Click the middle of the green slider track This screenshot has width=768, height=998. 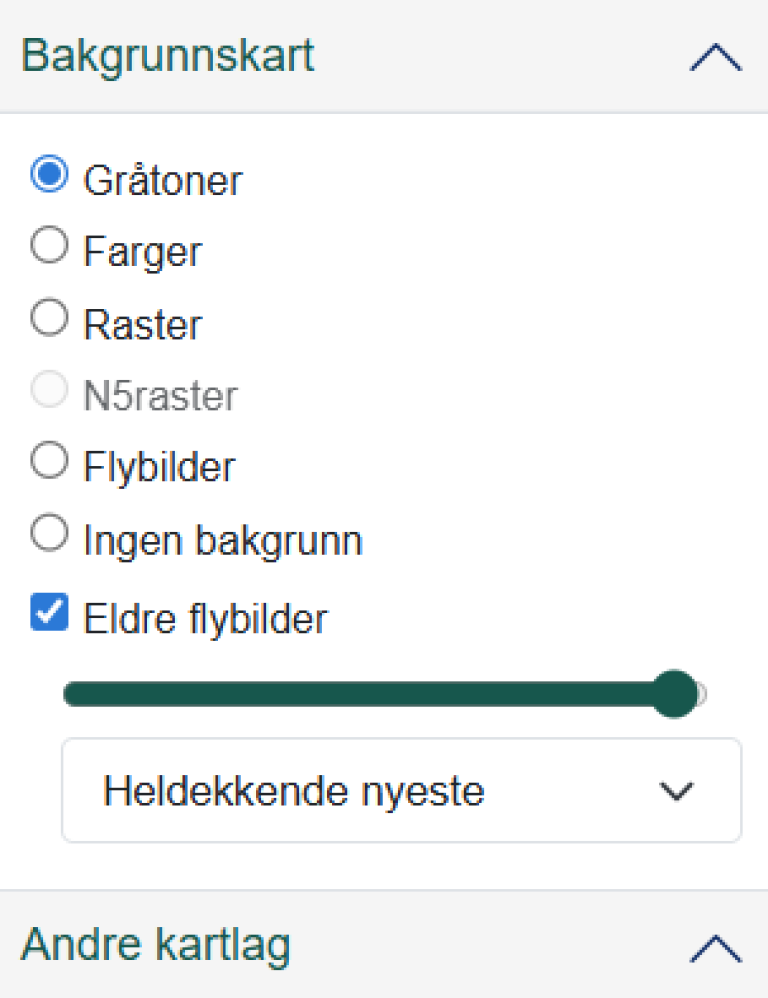(x=370, y=694)
